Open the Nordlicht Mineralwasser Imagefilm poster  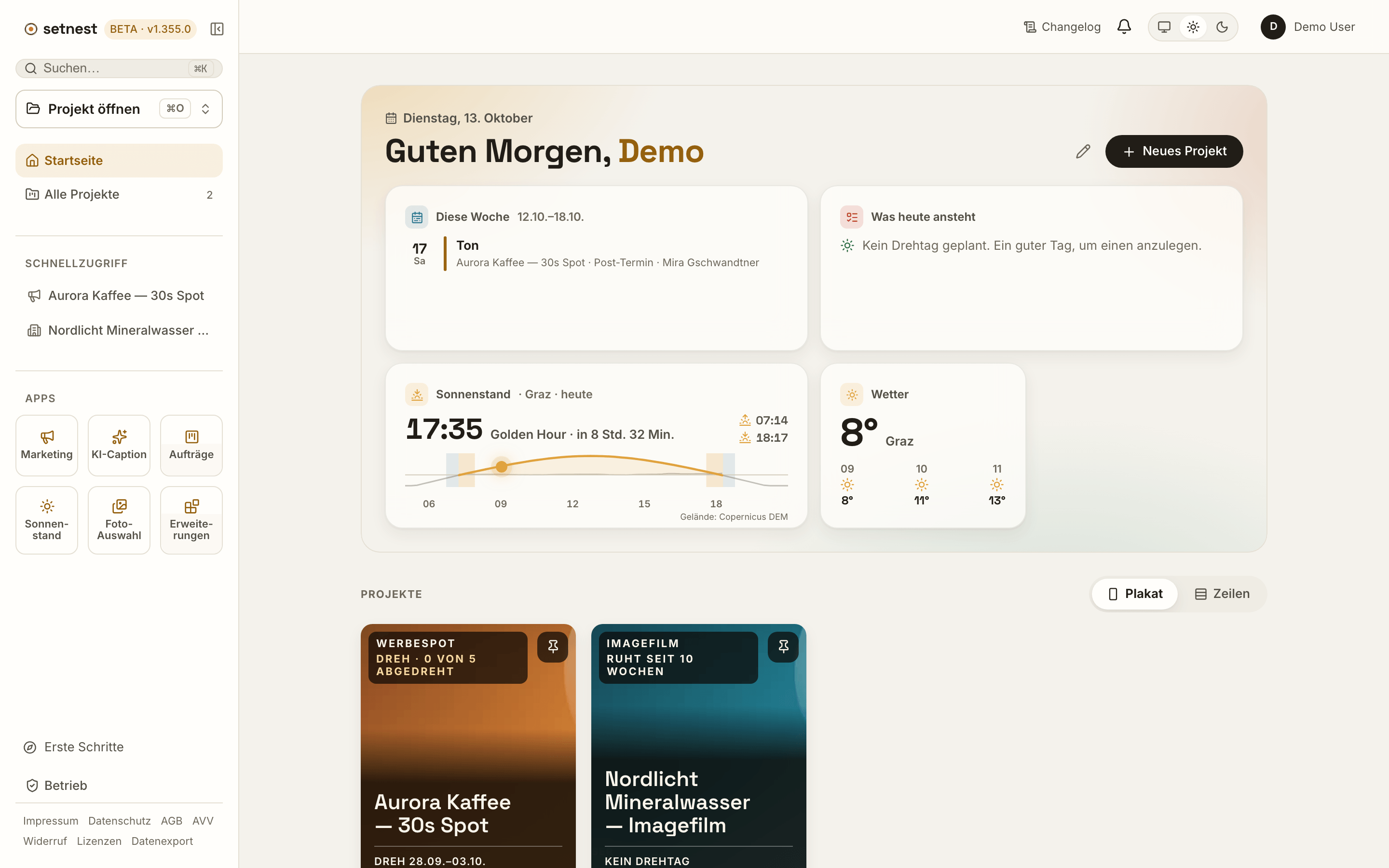[698, 746]
